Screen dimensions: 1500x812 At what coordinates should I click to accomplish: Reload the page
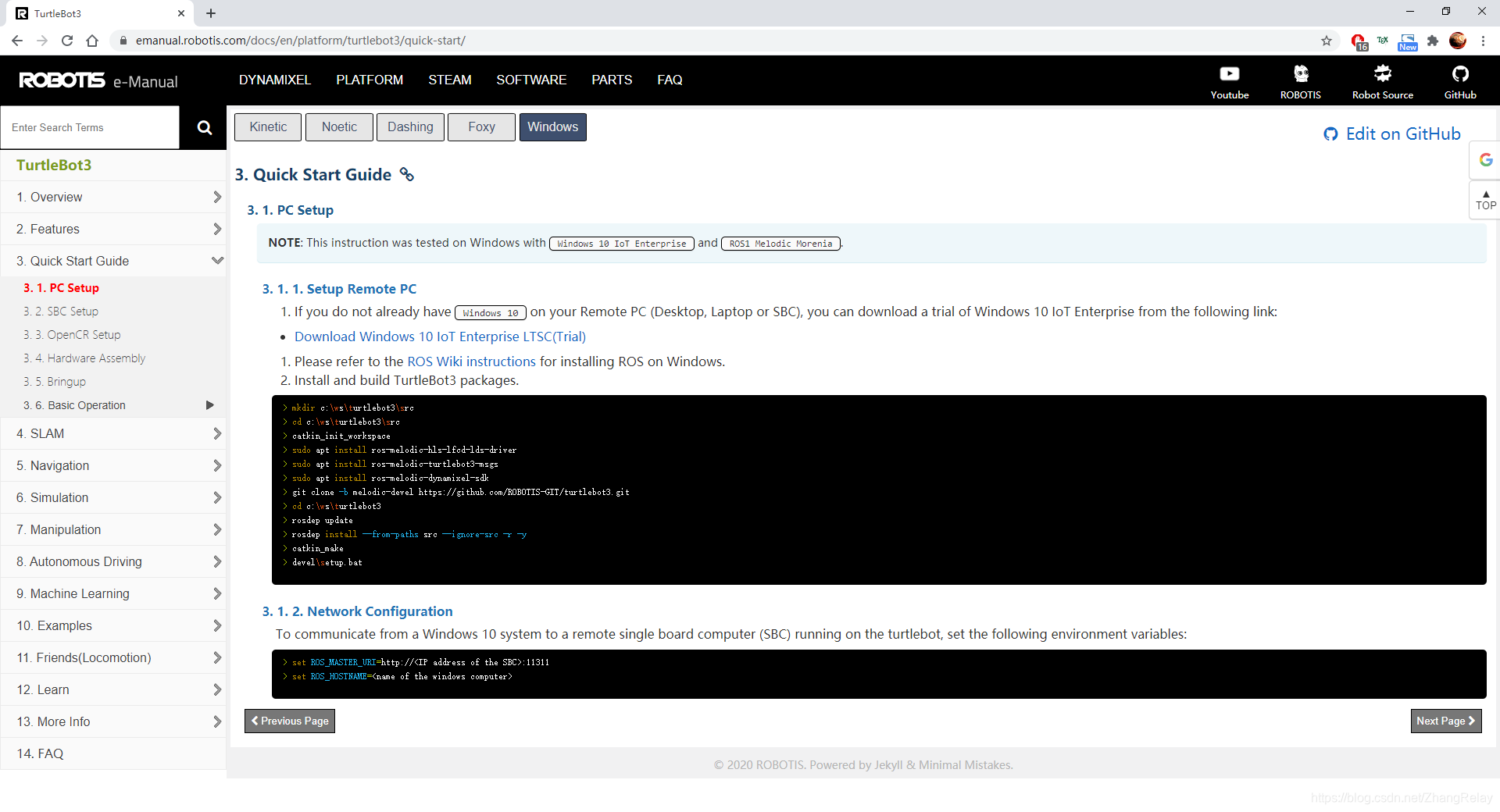pyautogui.click(x=67, y=41)
